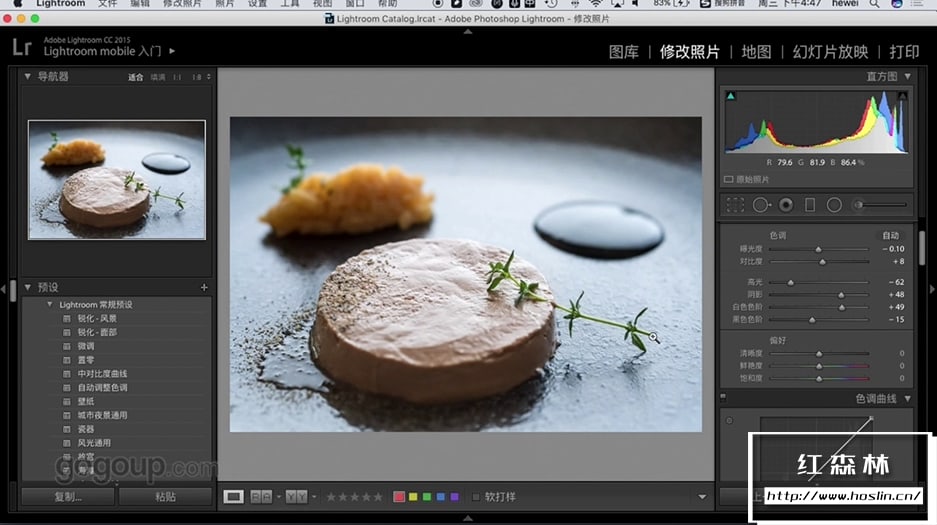
Task: Open the Y|Y before/after options dropdown
Action: [314, 497]
